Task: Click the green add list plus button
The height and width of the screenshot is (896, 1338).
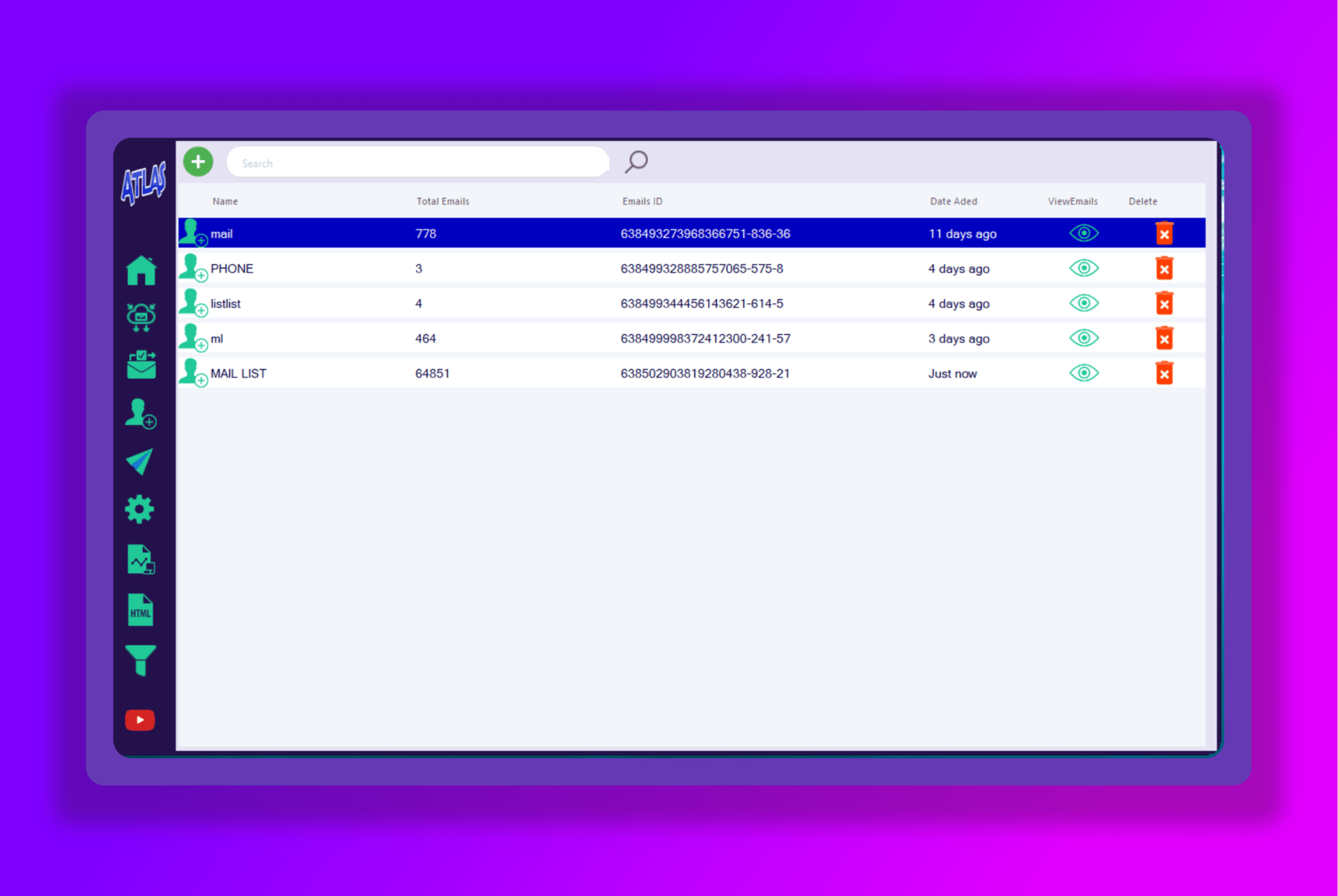Action: [x=198, y=162]
